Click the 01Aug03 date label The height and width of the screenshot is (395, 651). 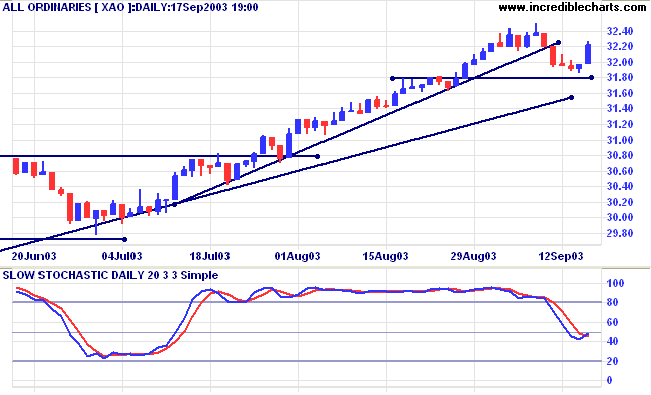pyautogui.click(x=298, y=256)
